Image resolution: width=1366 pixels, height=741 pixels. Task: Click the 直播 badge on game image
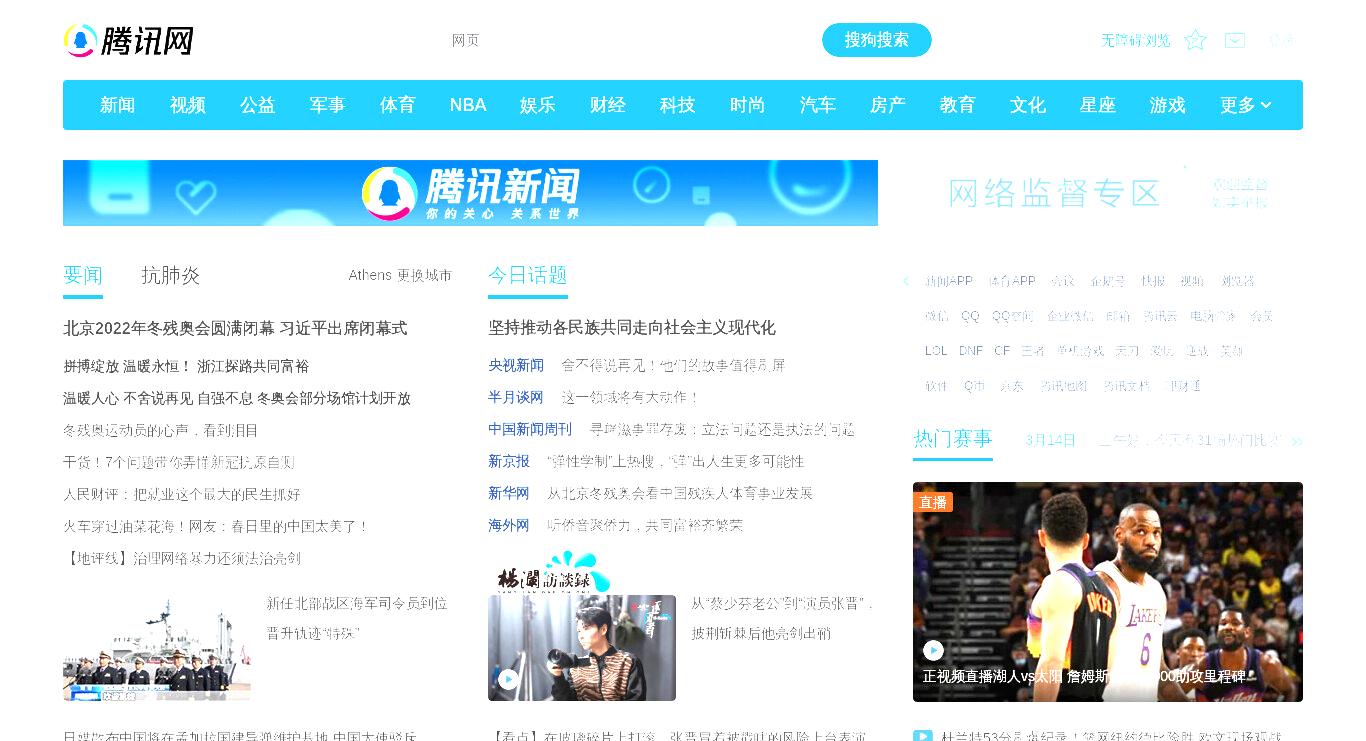coord(933,502)
